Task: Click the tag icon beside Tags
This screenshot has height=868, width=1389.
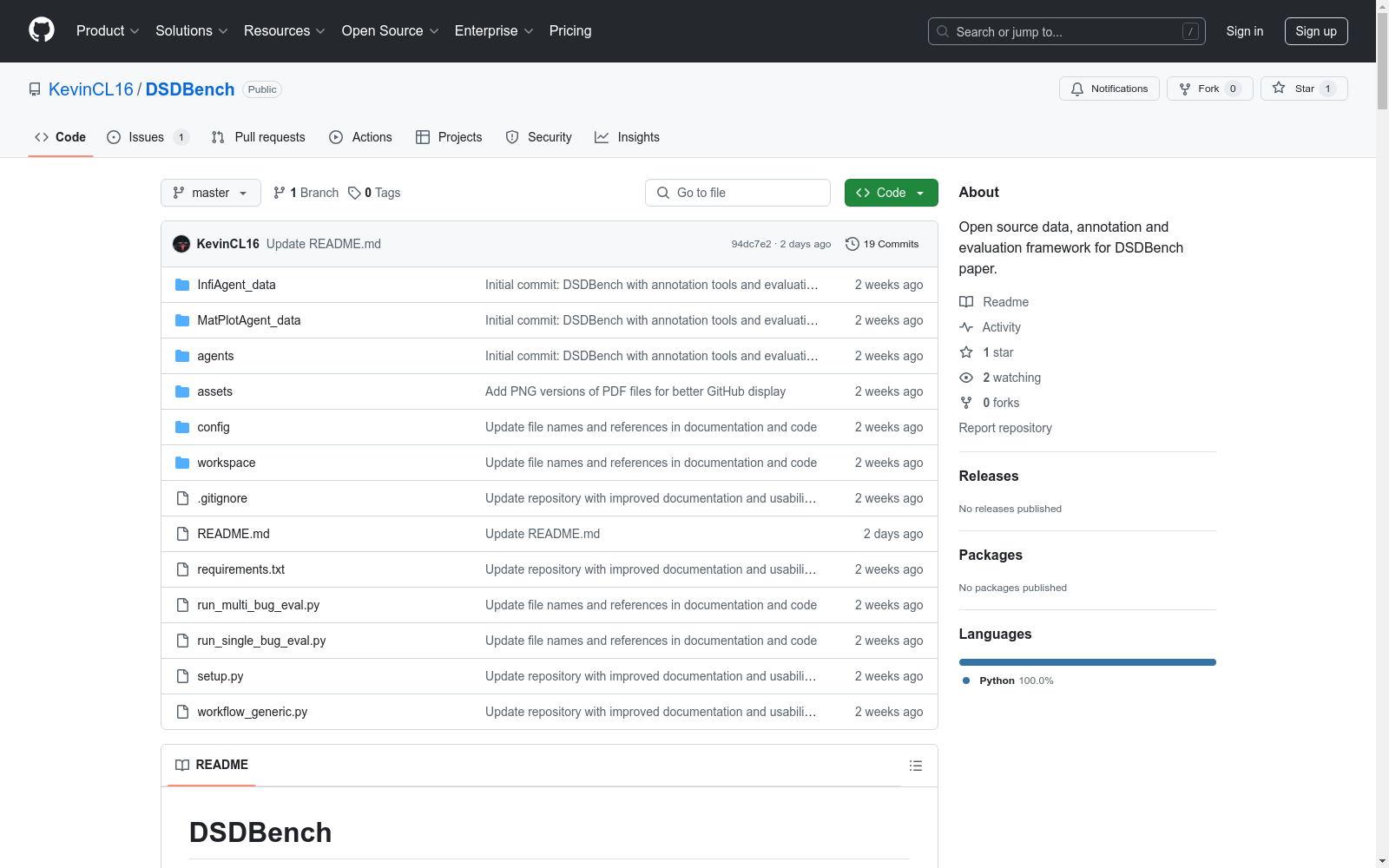Action: tap(354, 193)
